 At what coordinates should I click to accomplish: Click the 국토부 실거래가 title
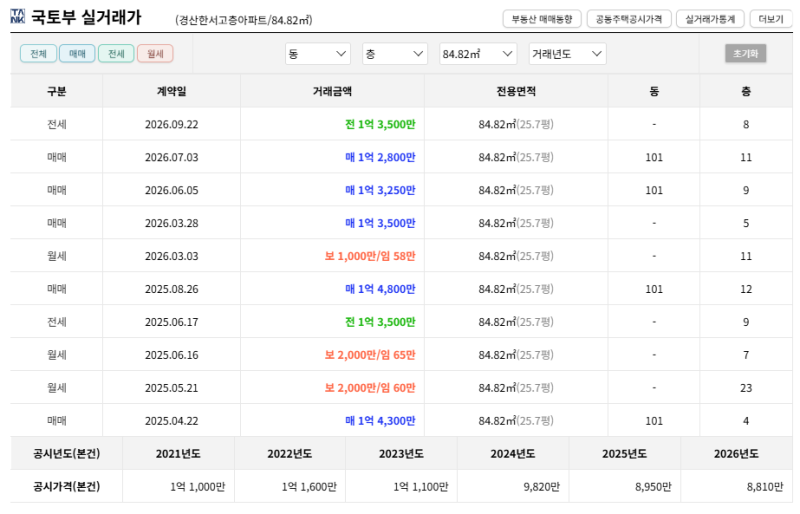tap(86, 17)
